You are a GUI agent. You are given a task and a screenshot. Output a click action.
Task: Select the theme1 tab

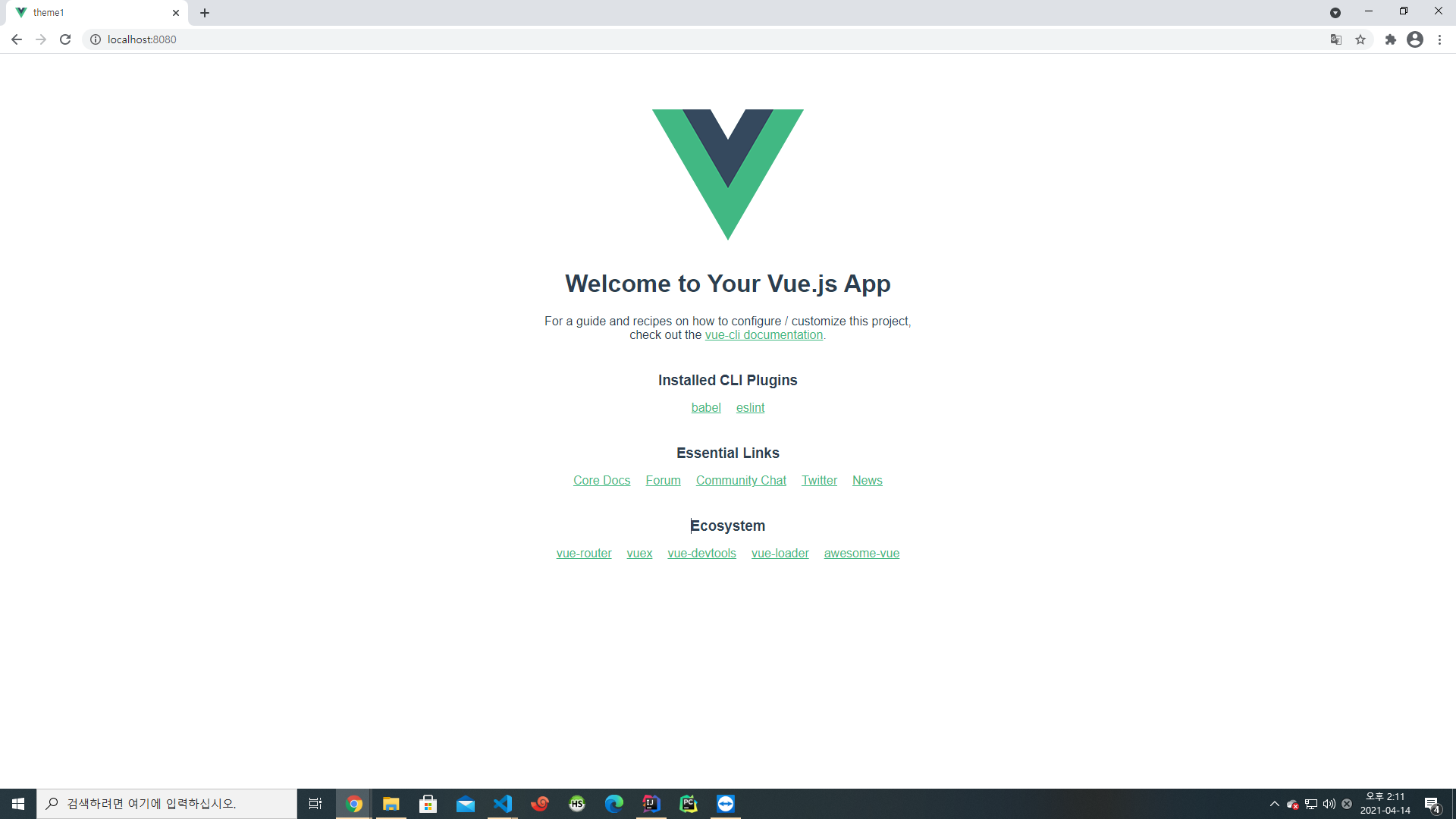pos(91,13)
